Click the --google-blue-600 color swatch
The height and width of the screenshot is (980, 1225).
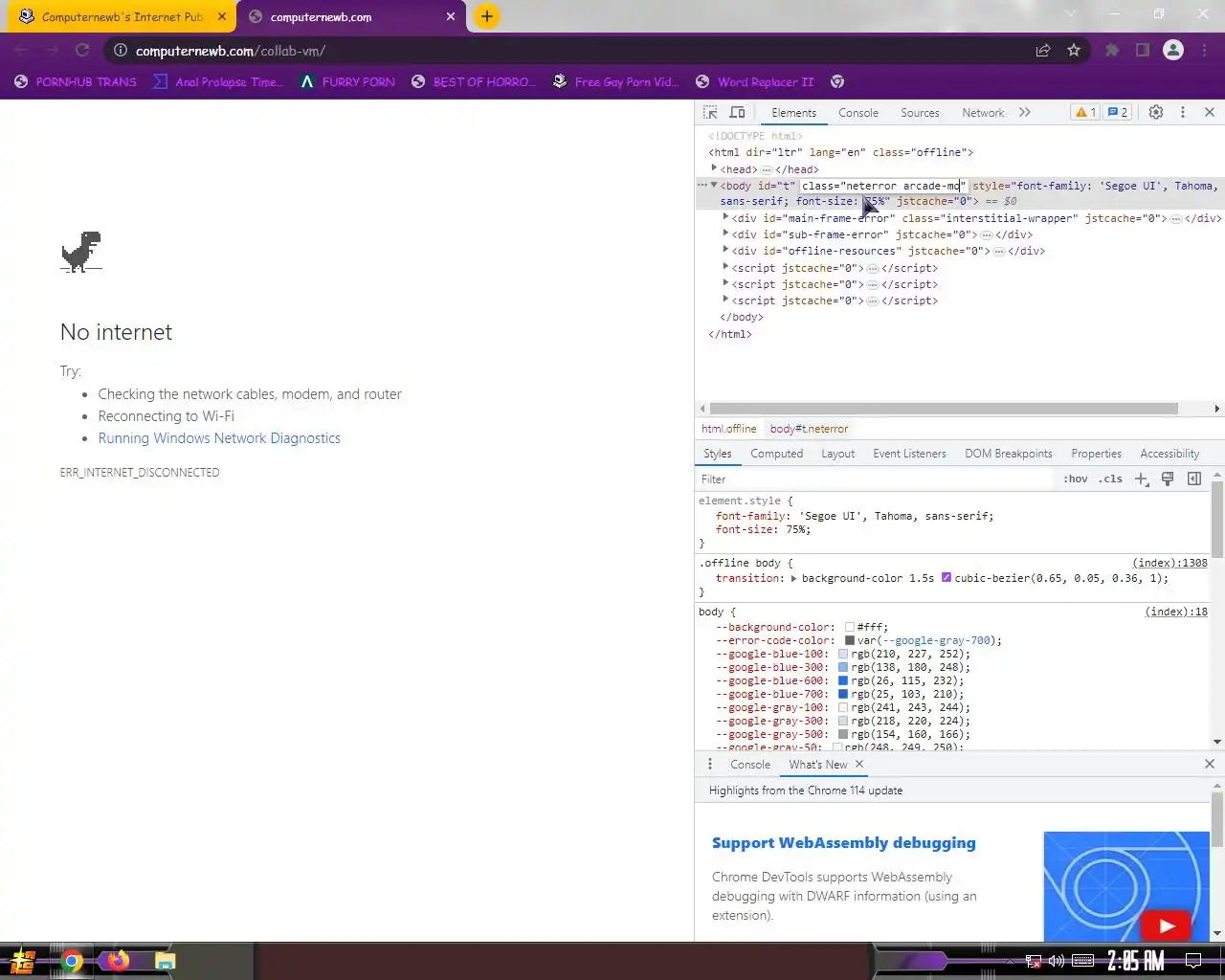843,681
